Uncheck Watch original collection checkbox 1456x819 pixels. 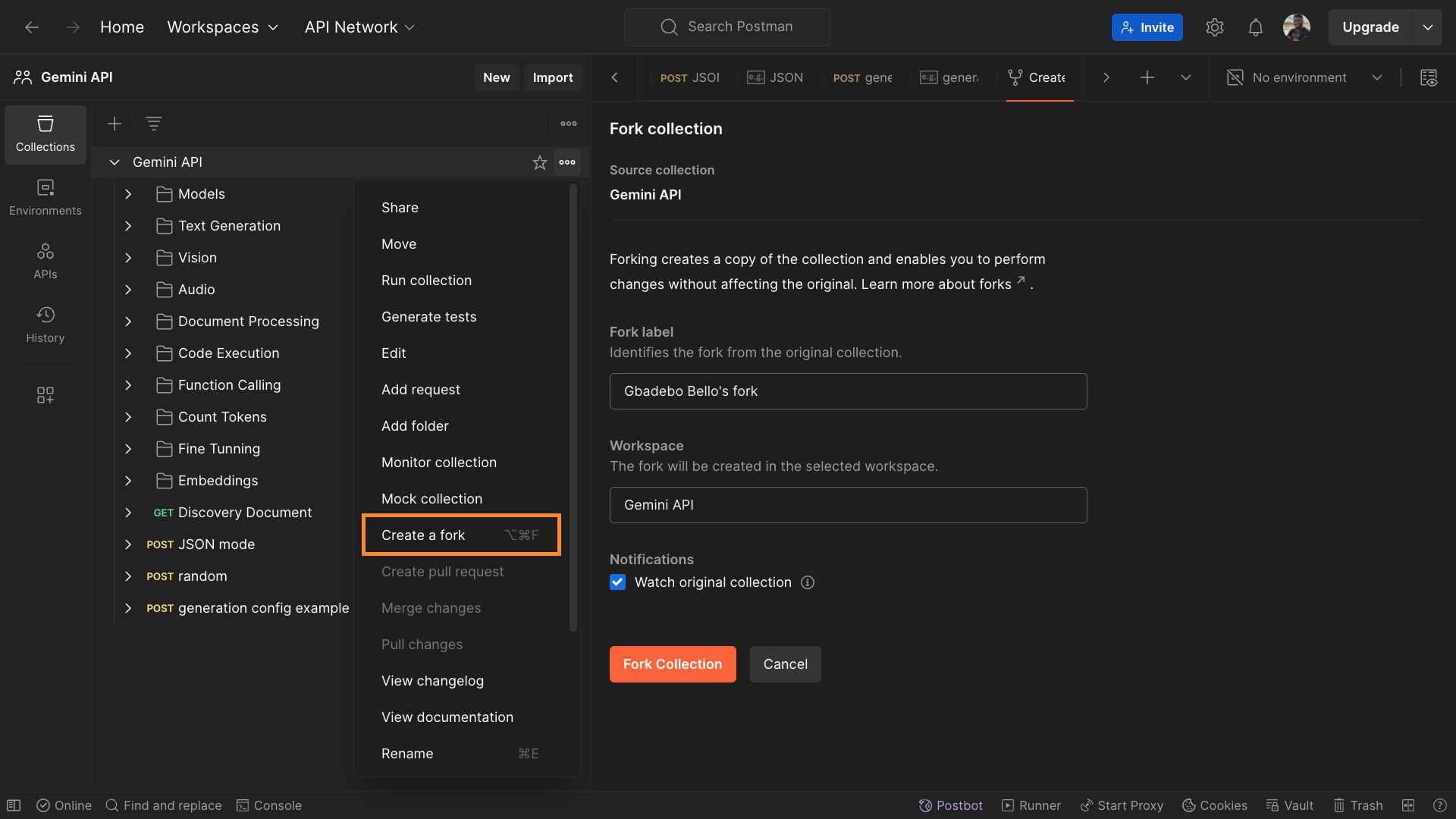click(x=617, y=582)
